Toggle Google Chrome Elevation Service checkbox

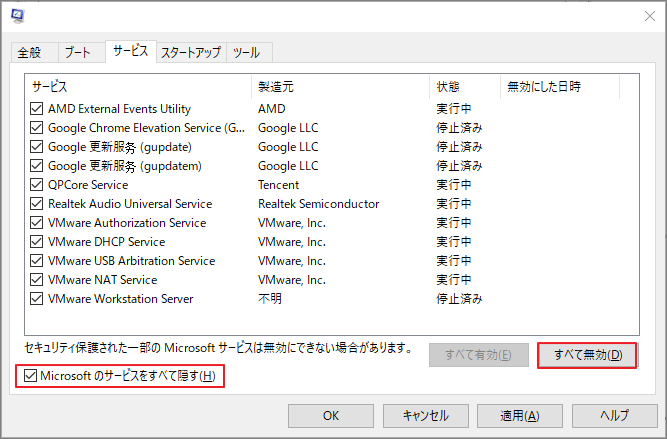[x=37, y=128]
